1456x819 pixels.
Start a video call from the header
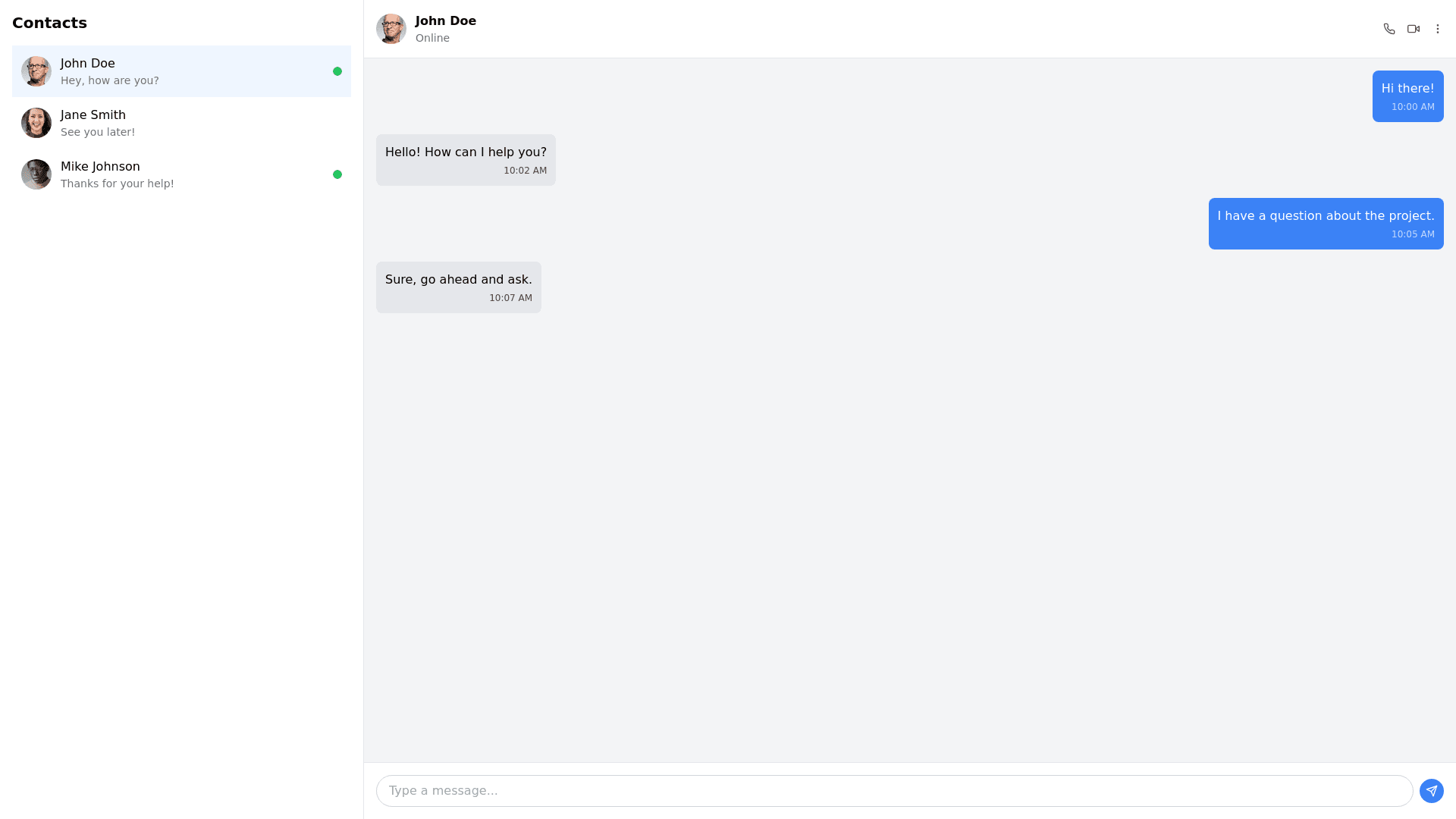click(x=1413, y=29)
